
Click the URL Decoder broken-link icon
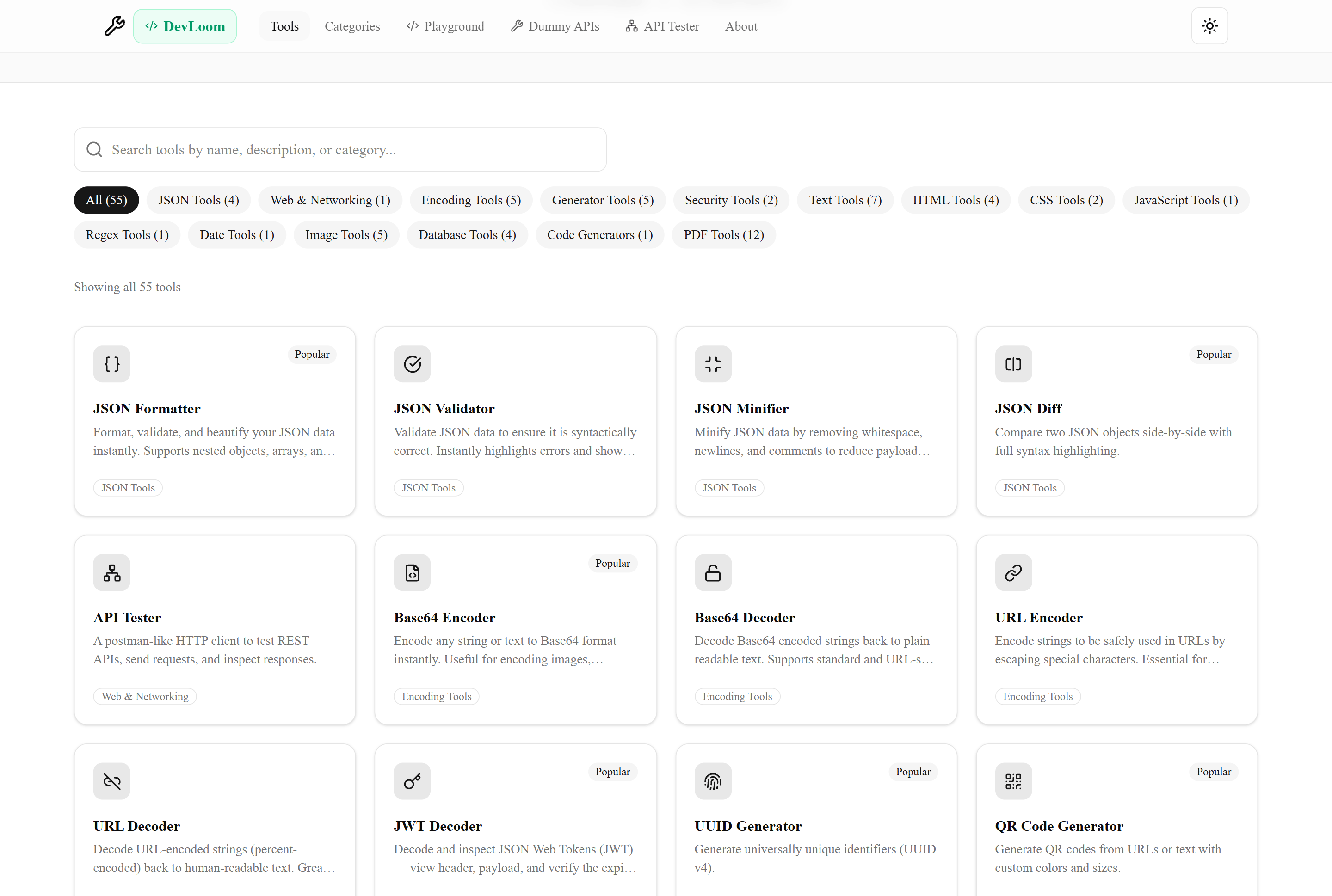(x=111, y=781)
